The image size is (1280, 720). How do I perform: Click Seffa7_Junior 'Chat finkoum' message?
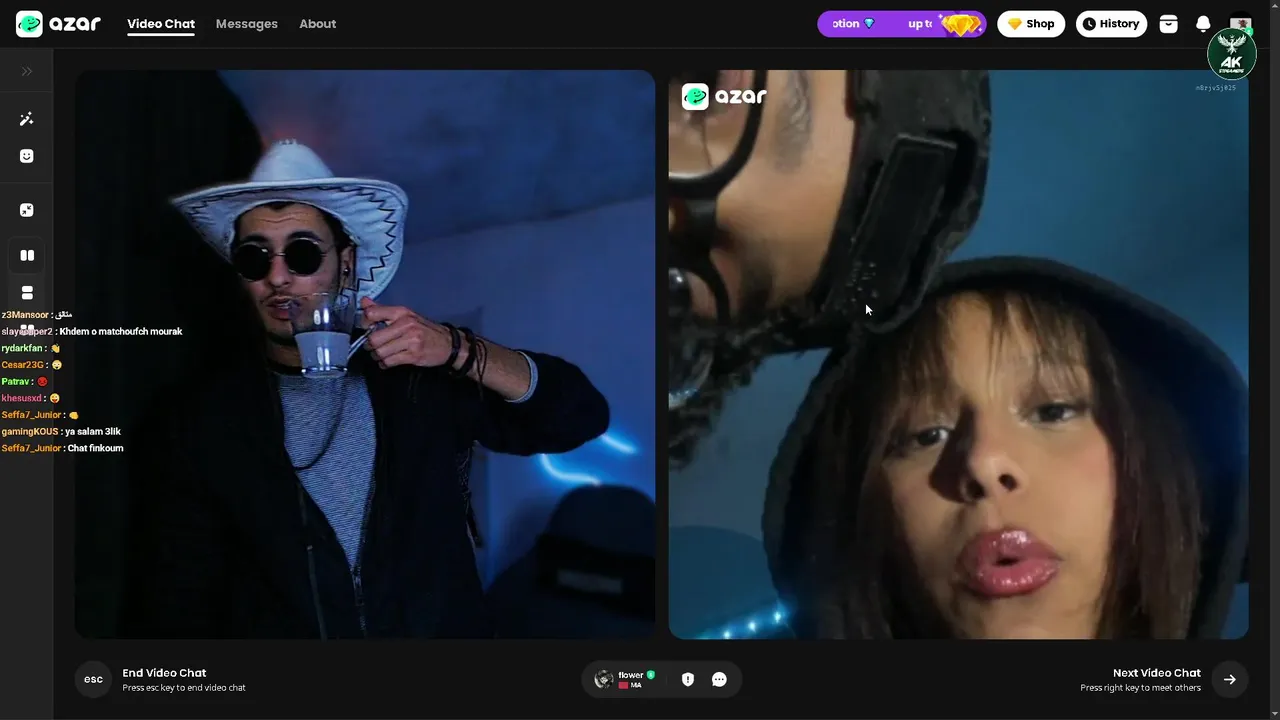coord(62,448)
